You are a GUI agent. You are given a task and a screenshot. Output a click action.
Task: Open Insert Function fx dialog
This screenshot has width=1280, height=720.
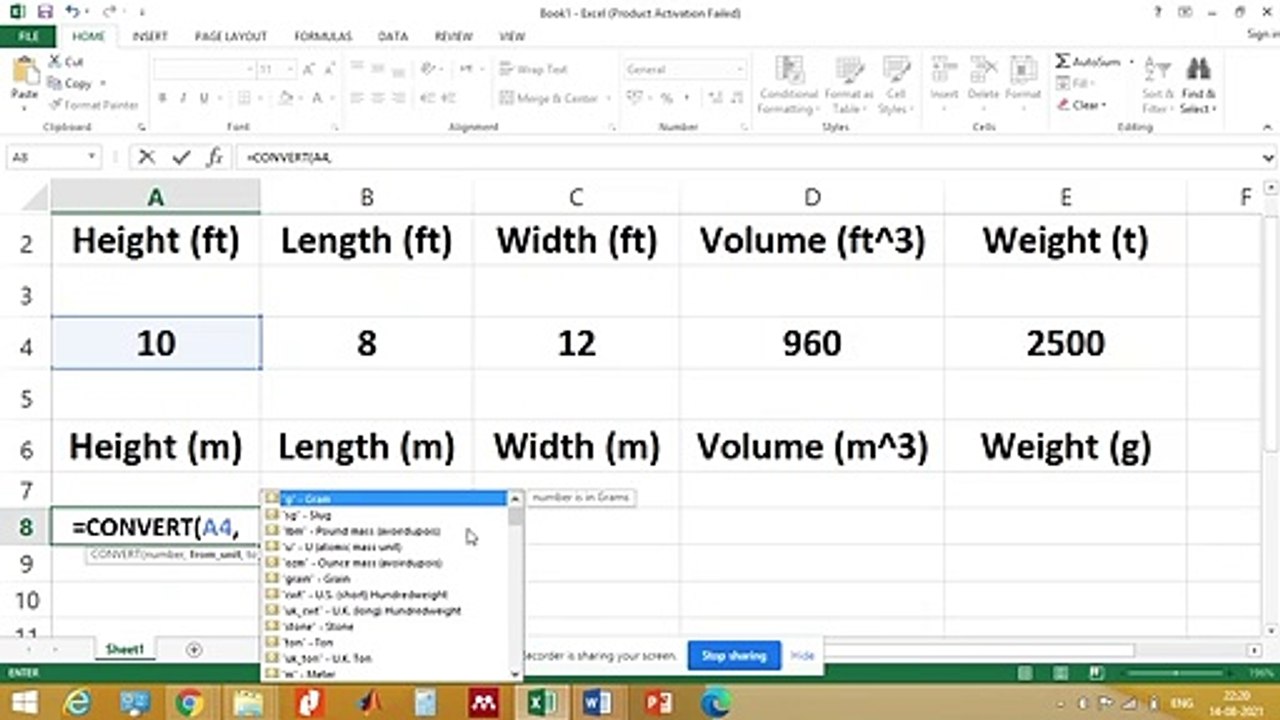pyautogui.click(x=214, y=157)
